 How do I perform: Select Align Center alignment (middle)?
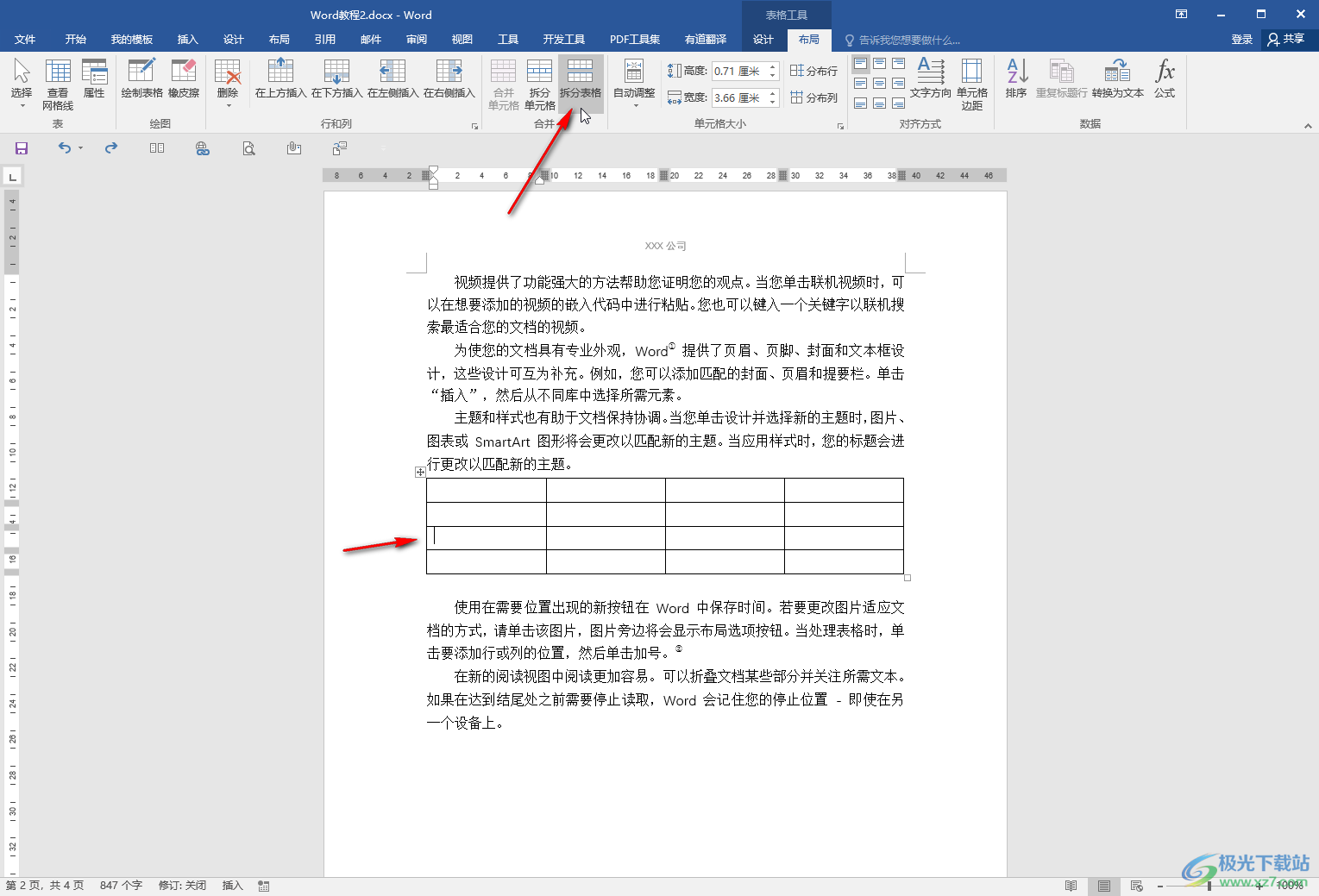pos(879,84)
